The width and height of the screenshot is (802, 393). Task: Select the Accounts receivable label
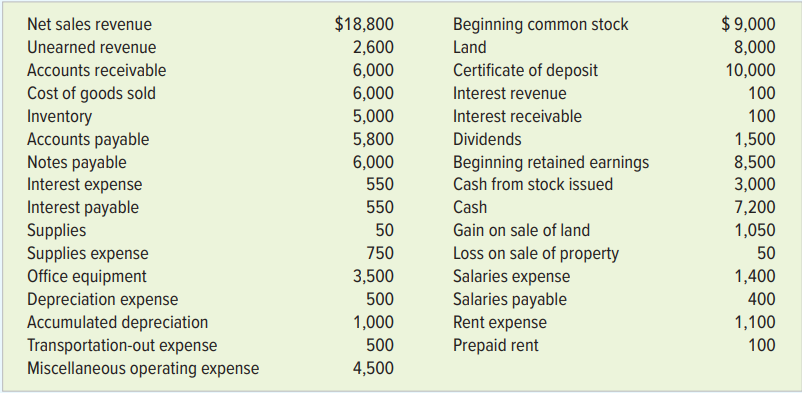(97, 71)
